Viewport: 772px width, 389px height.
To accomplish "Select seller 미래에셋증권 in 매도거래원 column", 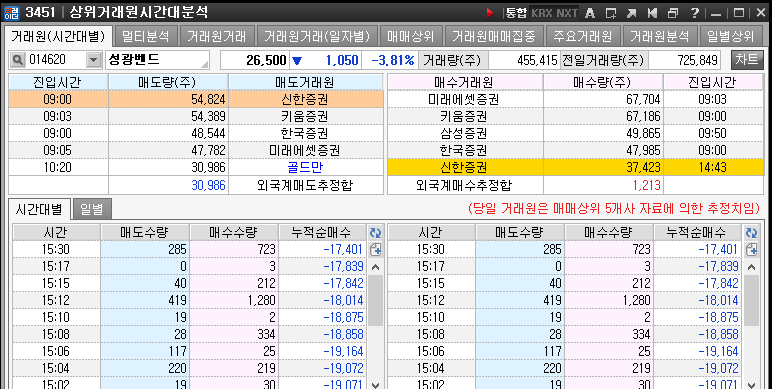I will click(x=306, y=150).
